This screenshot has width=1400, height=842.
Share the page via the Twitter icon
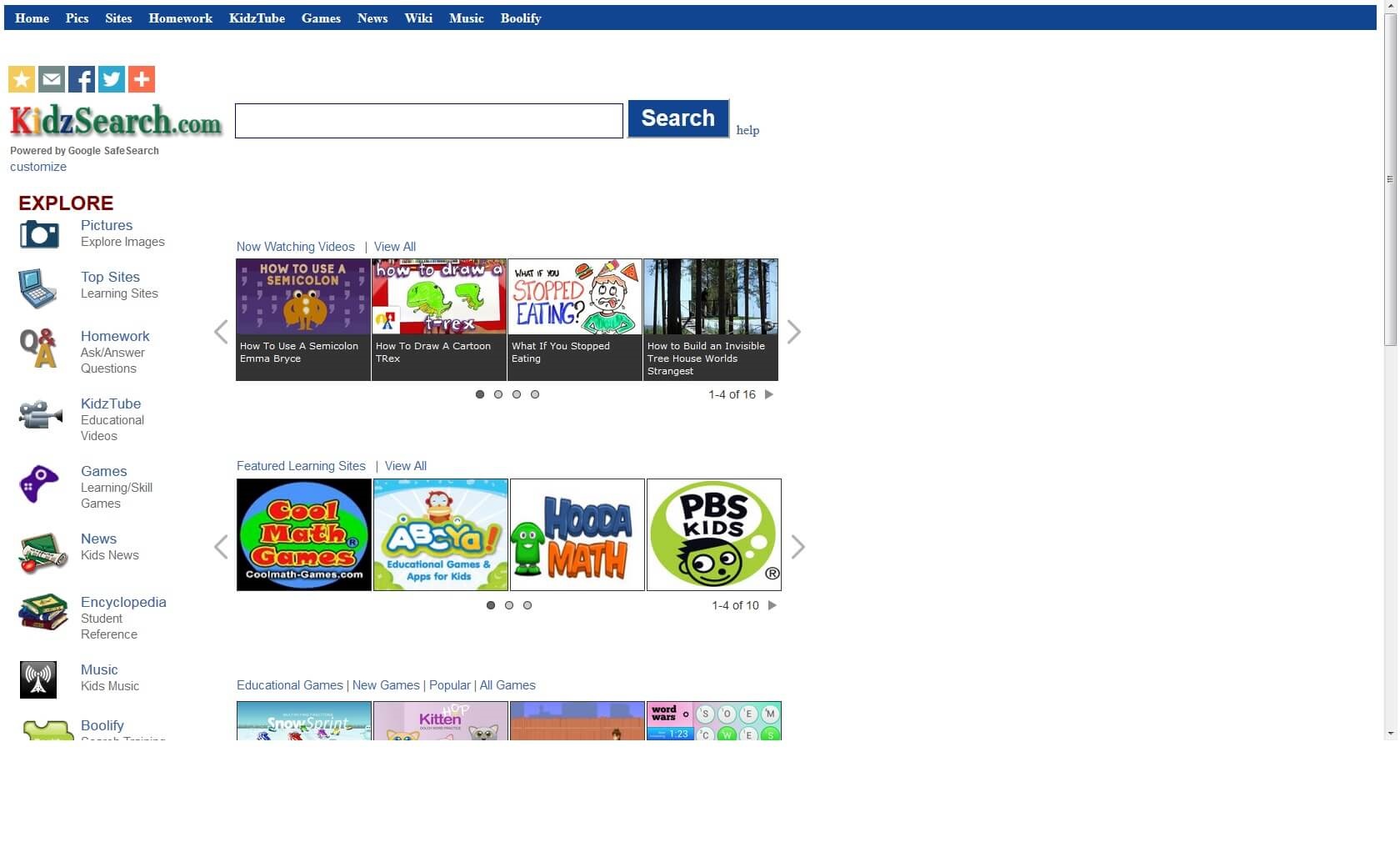(x=112, y=79)
